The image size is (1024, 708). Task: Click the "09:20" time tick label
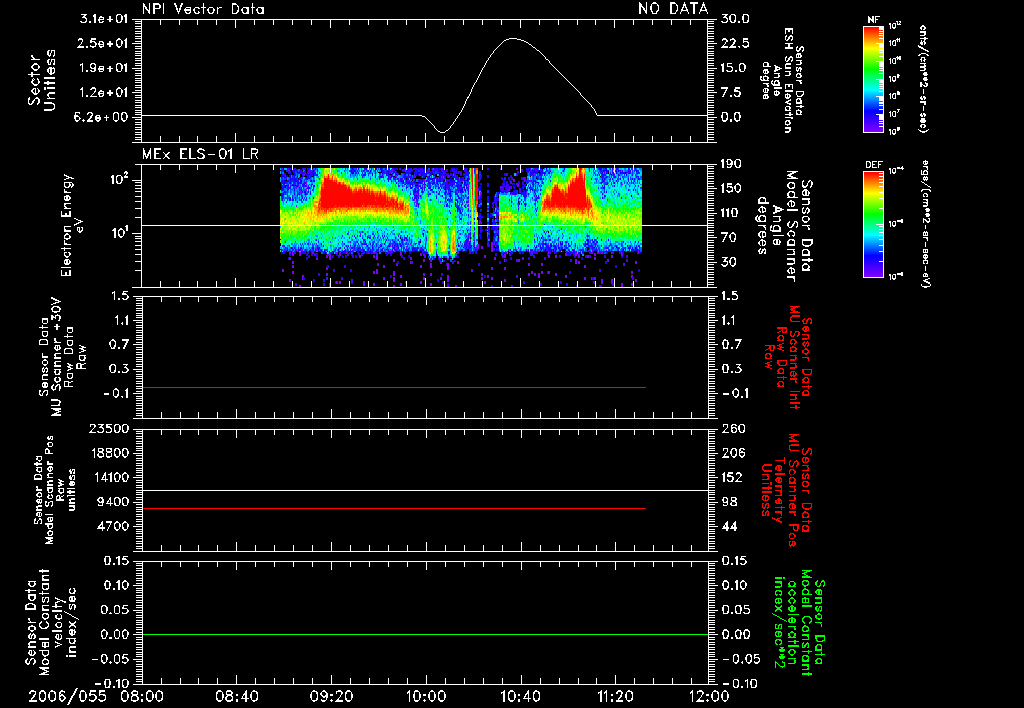(331, 697)
